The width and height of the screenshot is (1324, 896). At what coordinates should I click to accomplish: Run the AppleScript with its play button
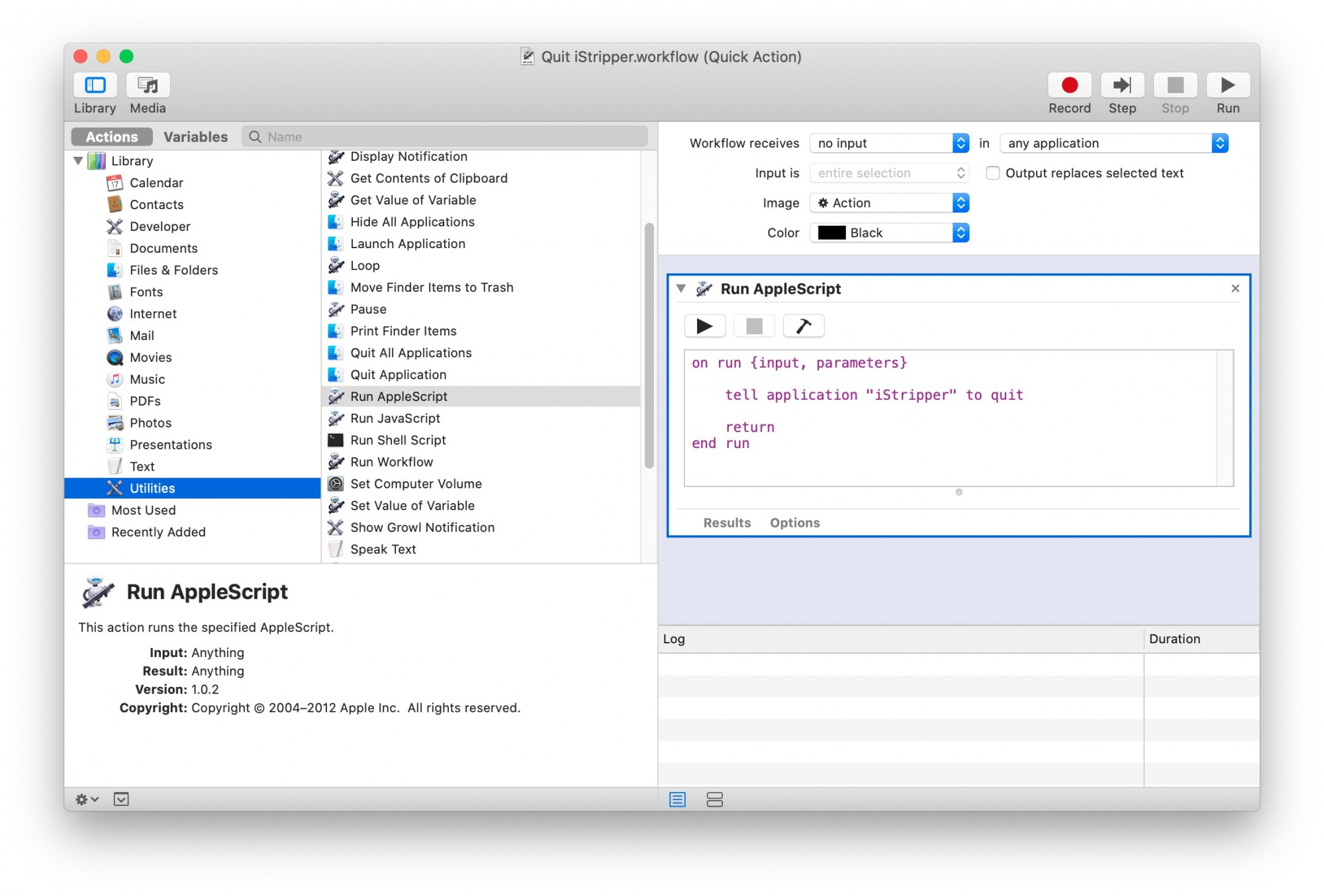click(704, 326)
